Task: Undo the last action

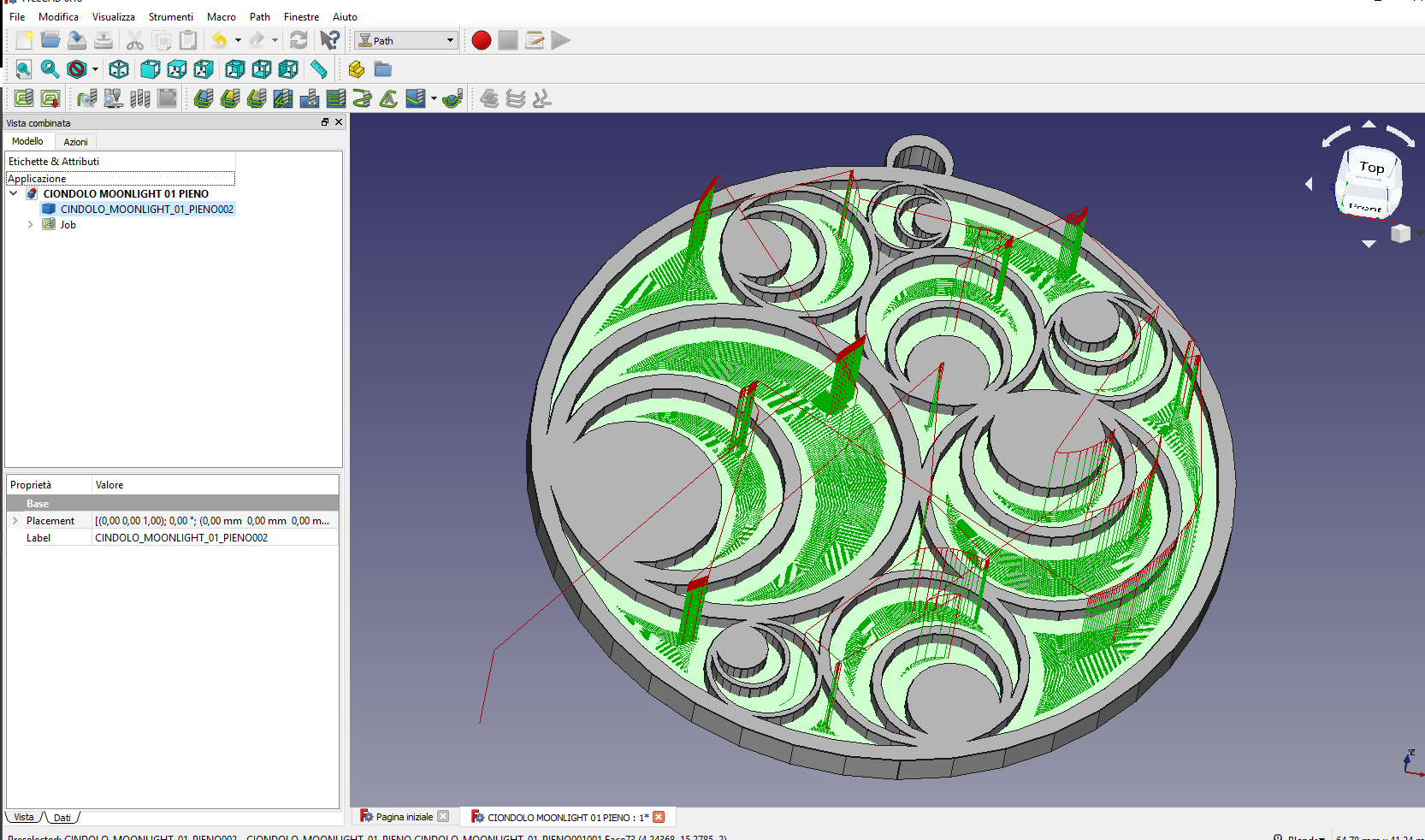Action: [x=220, y=40]
